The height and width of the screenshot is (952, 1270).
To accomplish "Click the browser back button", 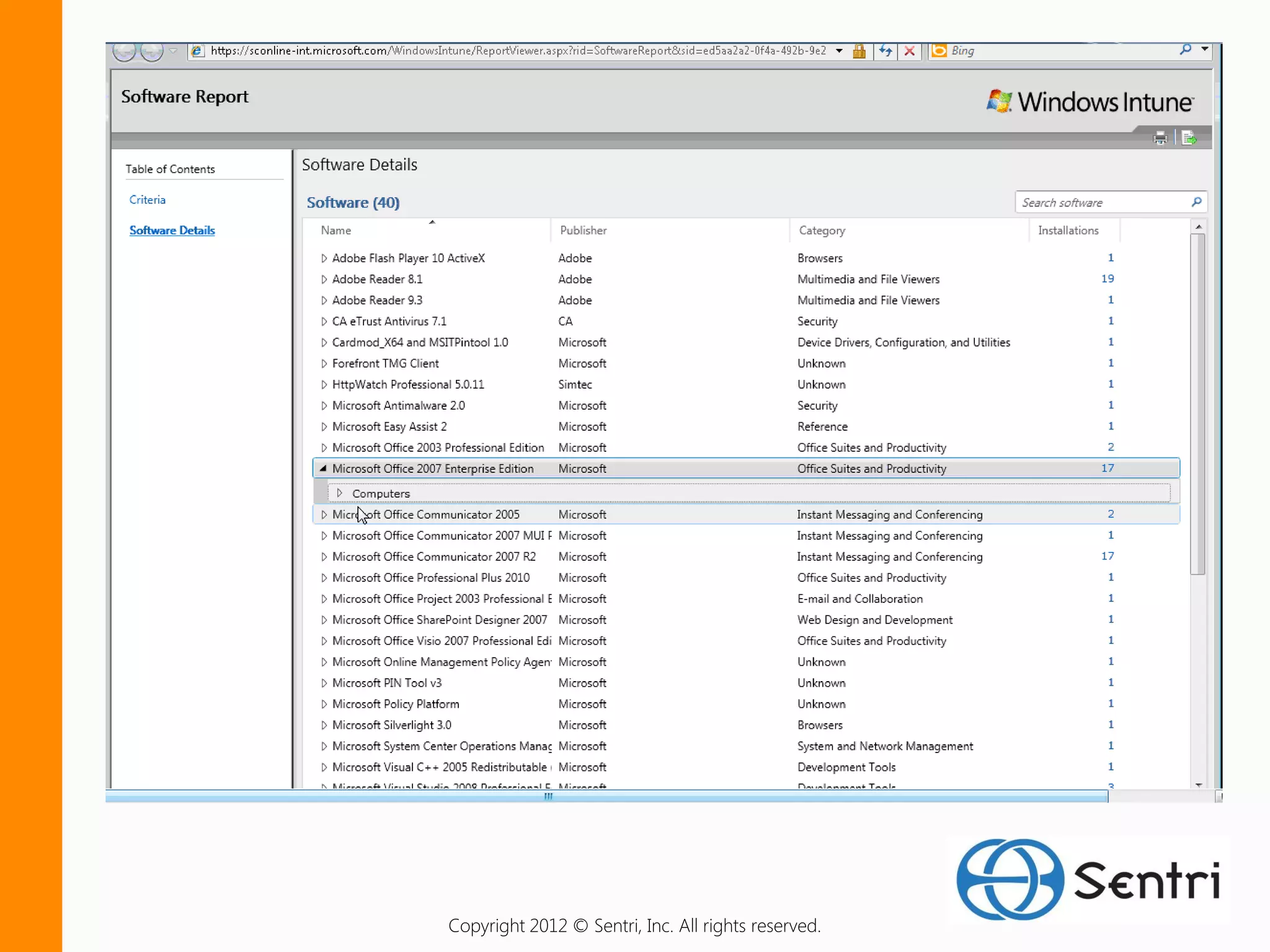I will (x=124, y=51).
